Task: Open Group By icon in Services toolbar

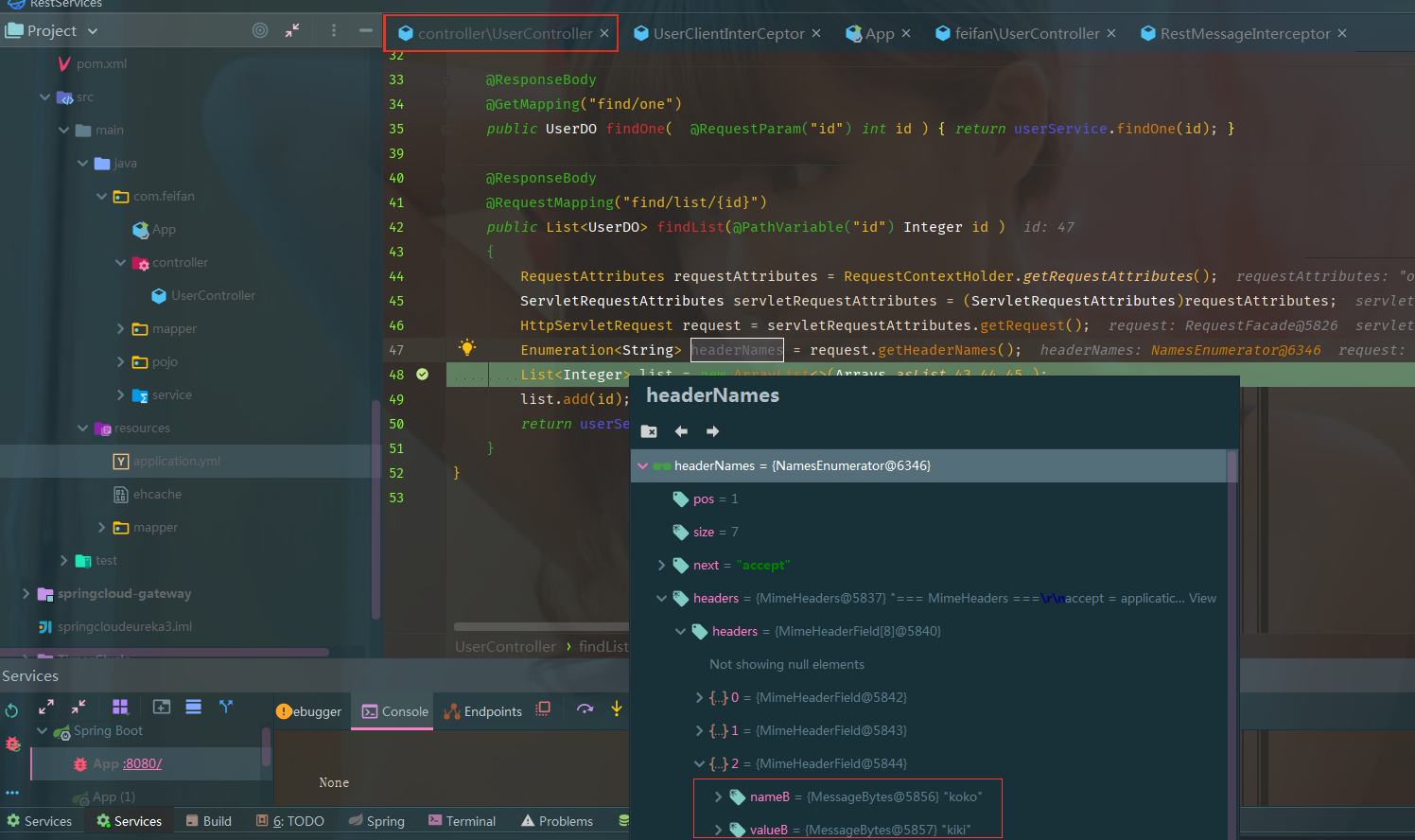Action: point(120,707)
